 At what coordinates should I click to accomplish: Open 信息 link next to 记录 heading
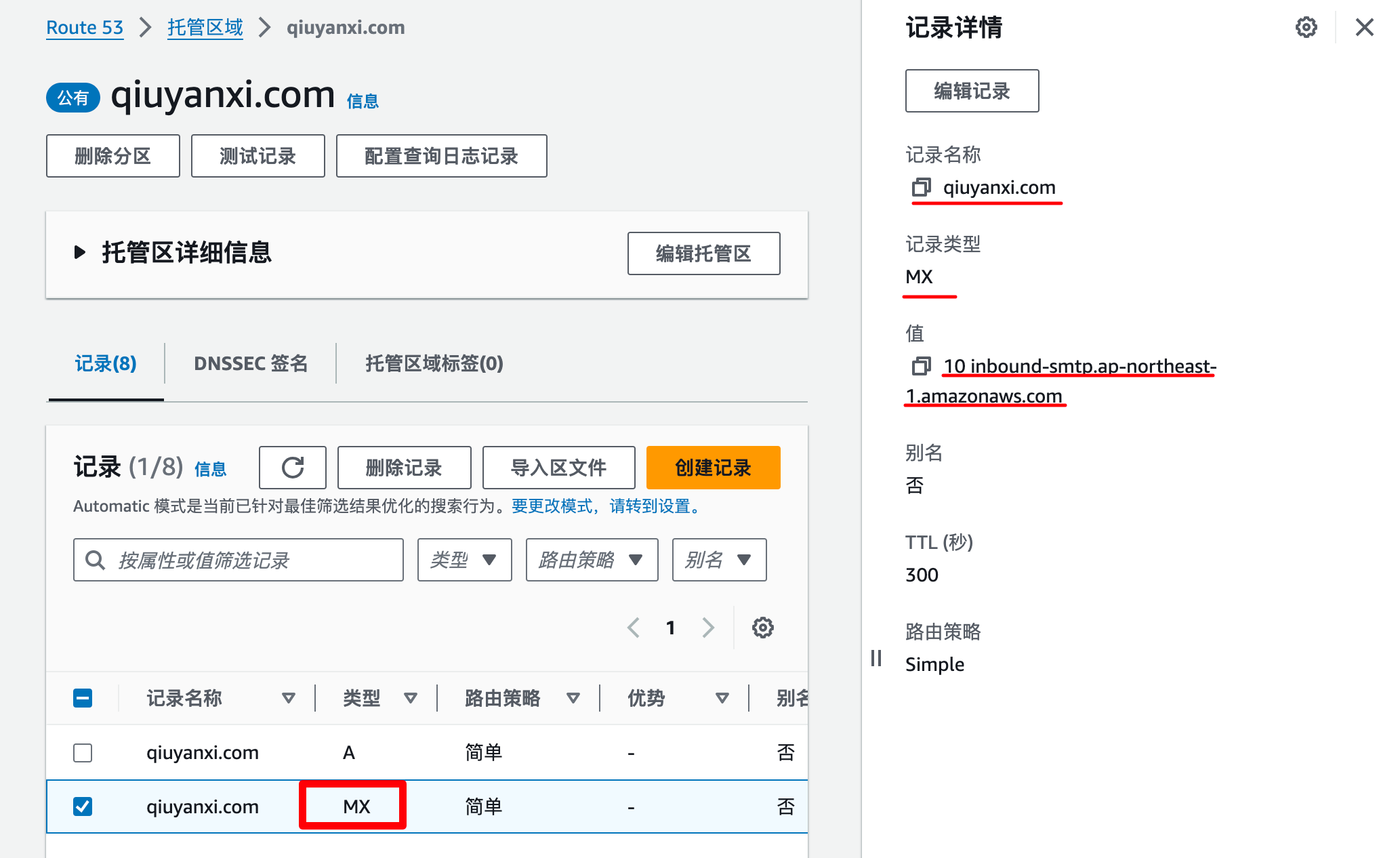pyautogui.click(x=210, y=469)
